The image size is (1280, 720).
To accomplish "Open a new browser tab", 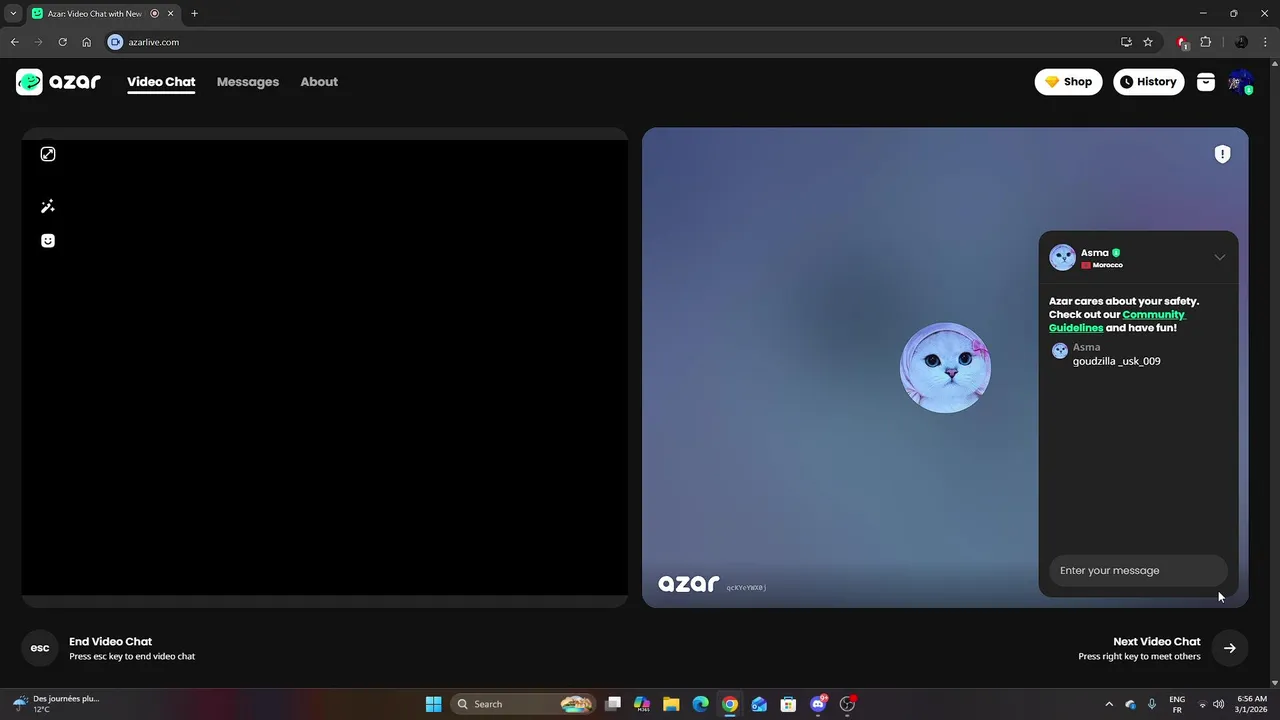I will 194,14.
